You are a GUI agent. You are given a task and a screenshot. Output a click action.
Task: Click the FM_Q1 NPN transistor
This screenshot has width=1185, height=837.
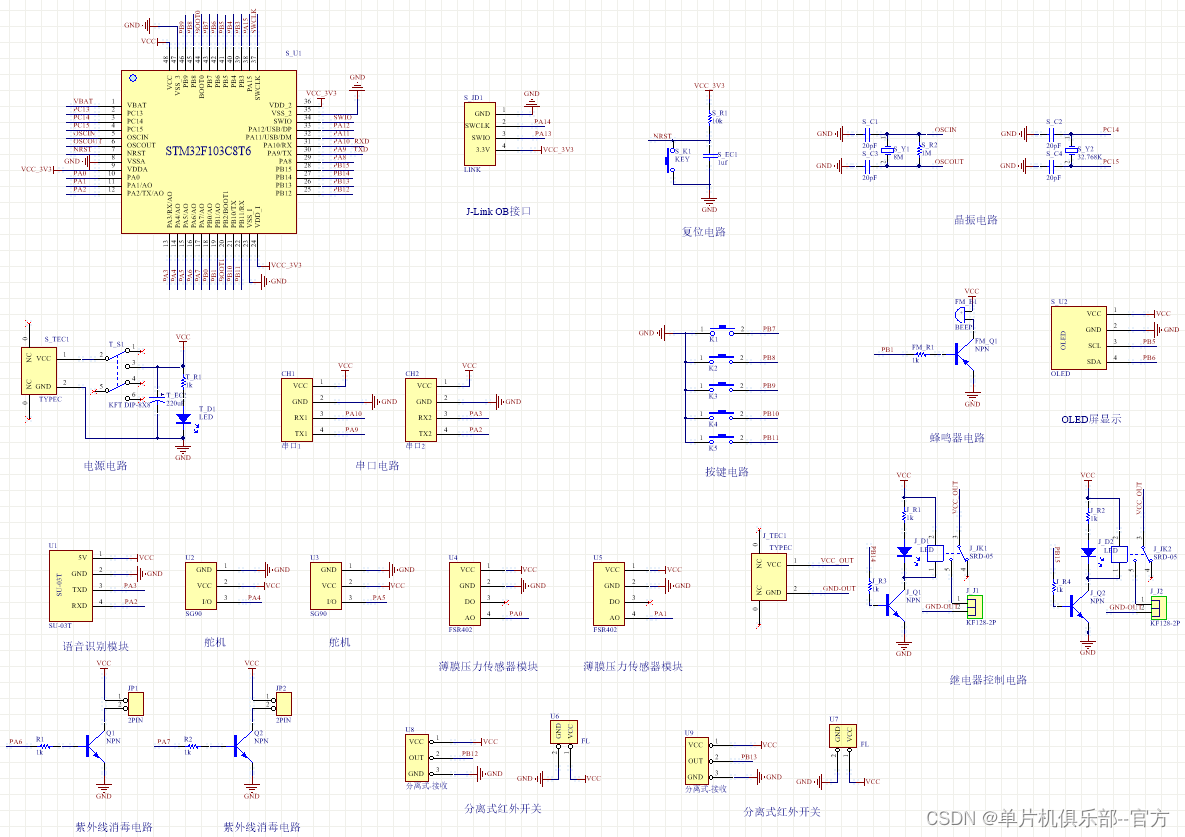(964, 354)
